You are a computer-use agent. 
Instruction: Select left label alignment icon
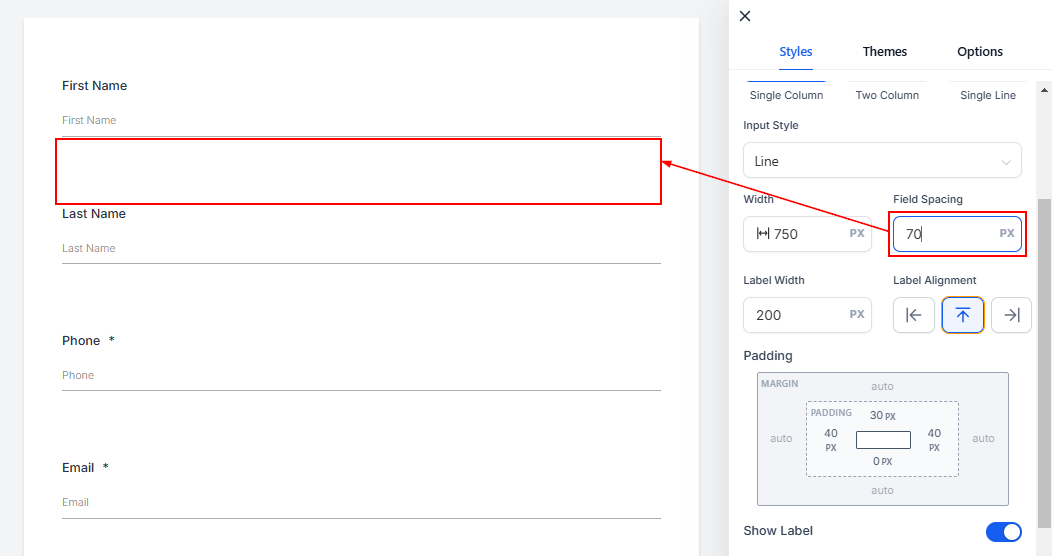click(913, 315)
